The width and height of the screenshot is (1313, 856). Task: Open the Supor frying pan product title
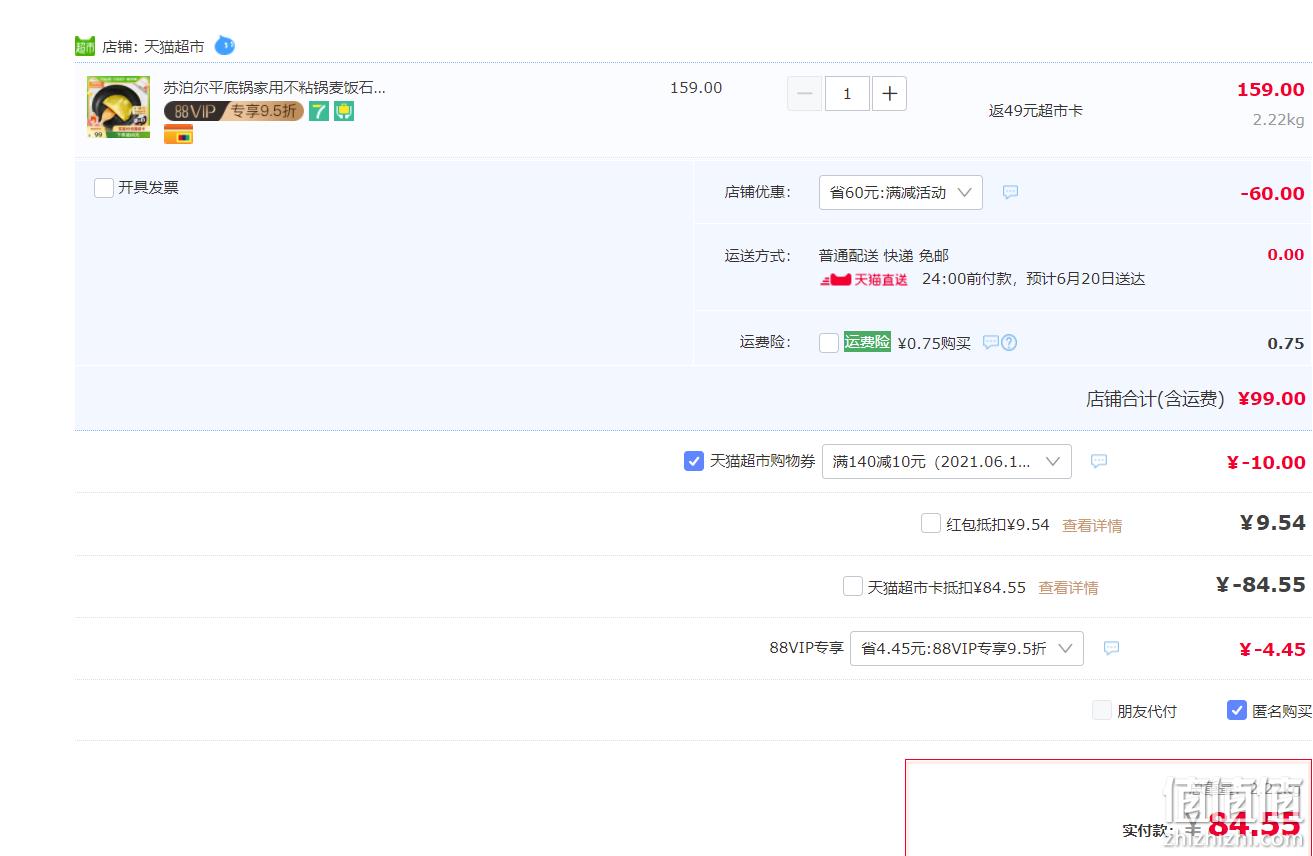coord(274,87)
